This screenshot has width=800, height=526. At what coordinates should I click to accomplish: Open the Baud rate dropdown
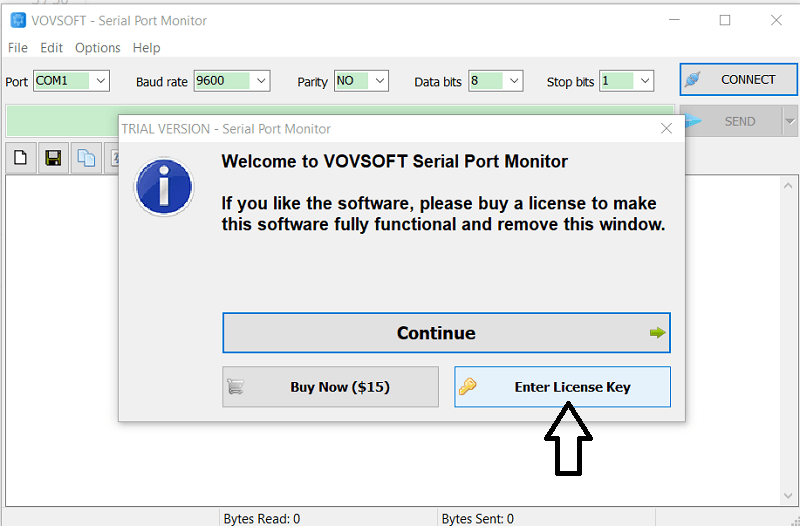coord(261,81)
